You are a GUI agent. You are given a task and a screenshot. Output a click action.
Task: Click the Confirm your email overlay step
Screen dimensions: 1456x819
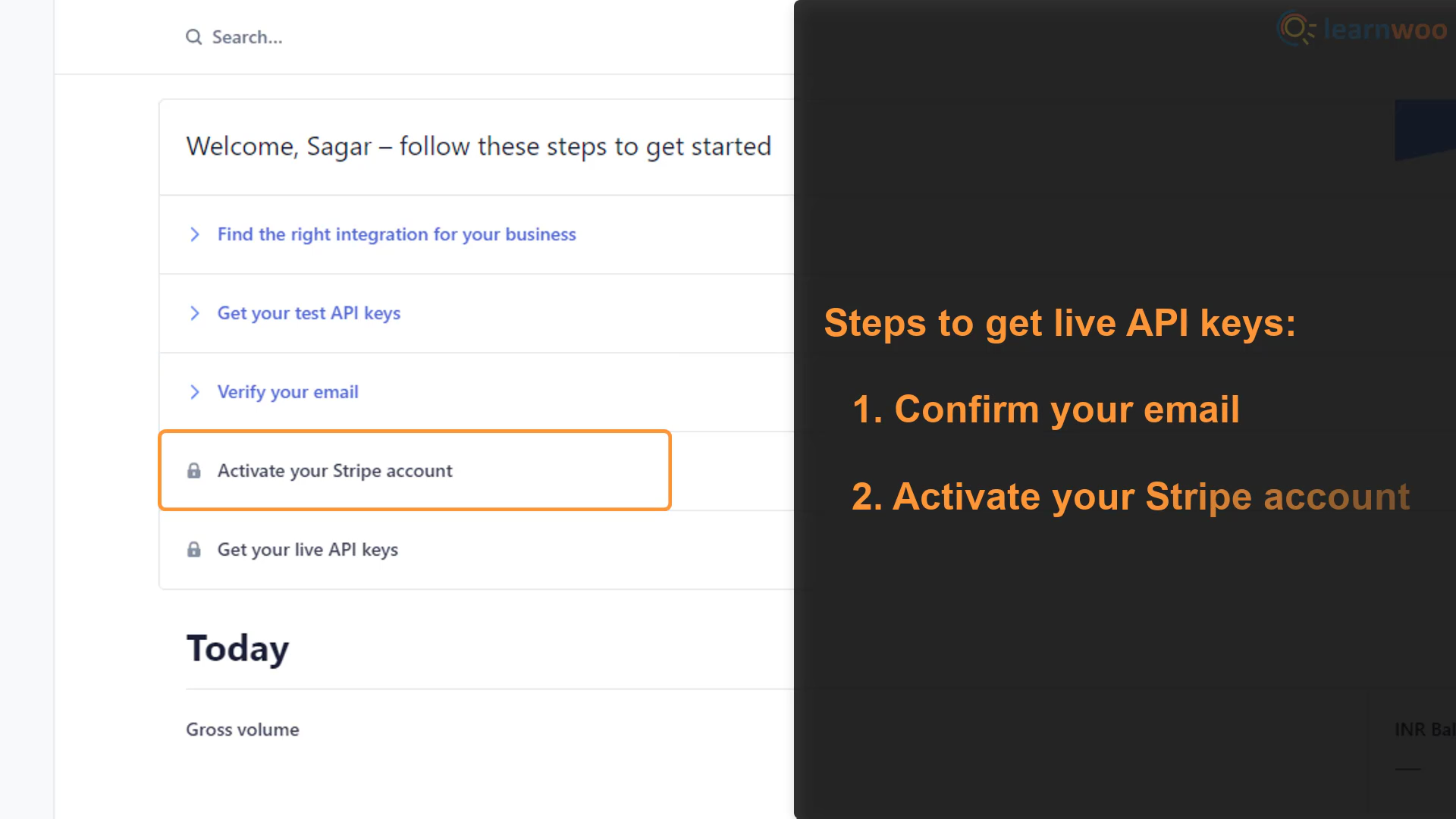click(1046, 409)
